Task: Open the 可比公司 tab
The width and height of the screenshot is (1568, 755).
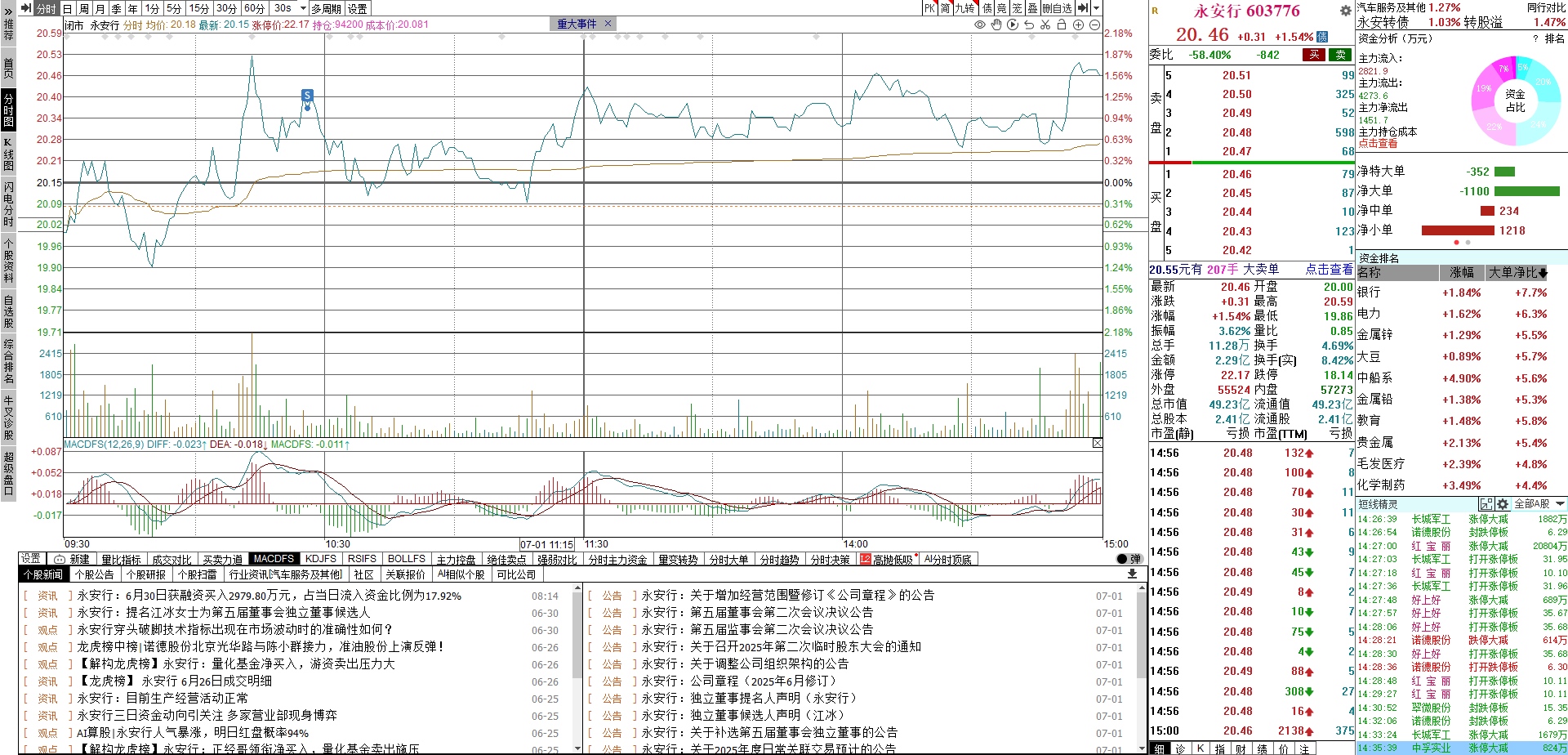Action: pyautogui.click(x=516, y=574)
